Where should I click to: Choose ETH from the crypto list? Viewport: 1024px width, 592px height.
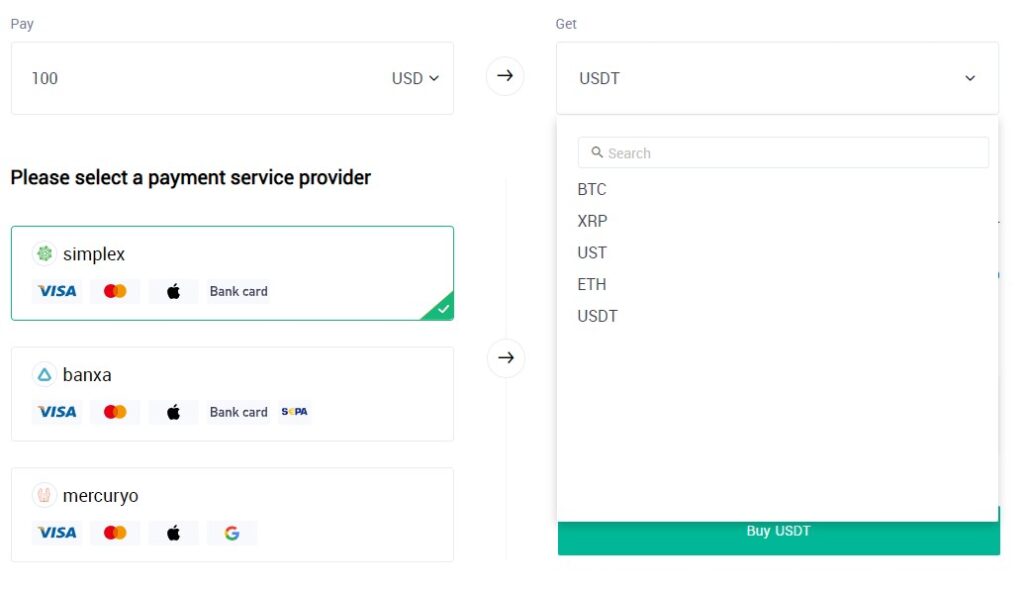[592, 284]
